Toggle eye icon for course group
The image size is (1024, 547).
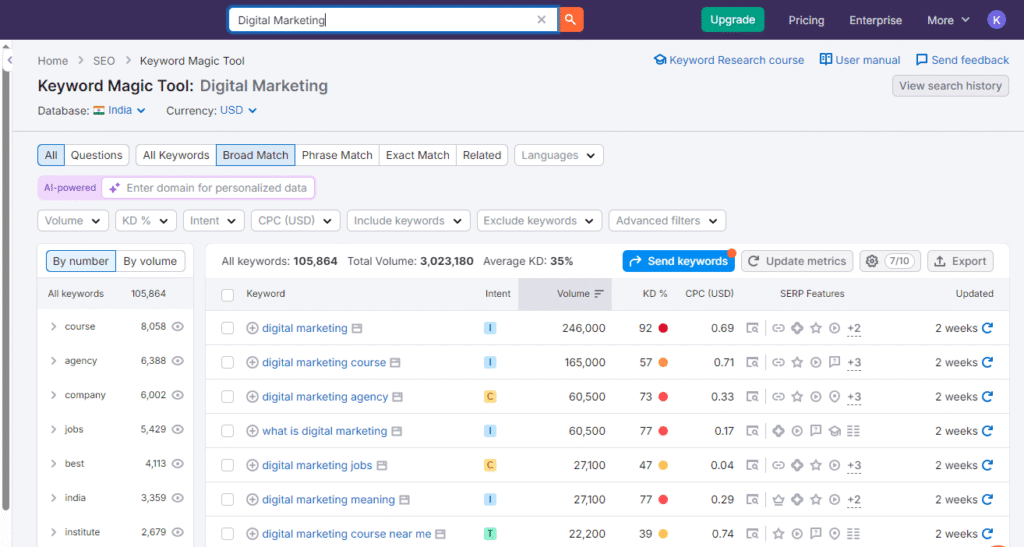point(178,326)
